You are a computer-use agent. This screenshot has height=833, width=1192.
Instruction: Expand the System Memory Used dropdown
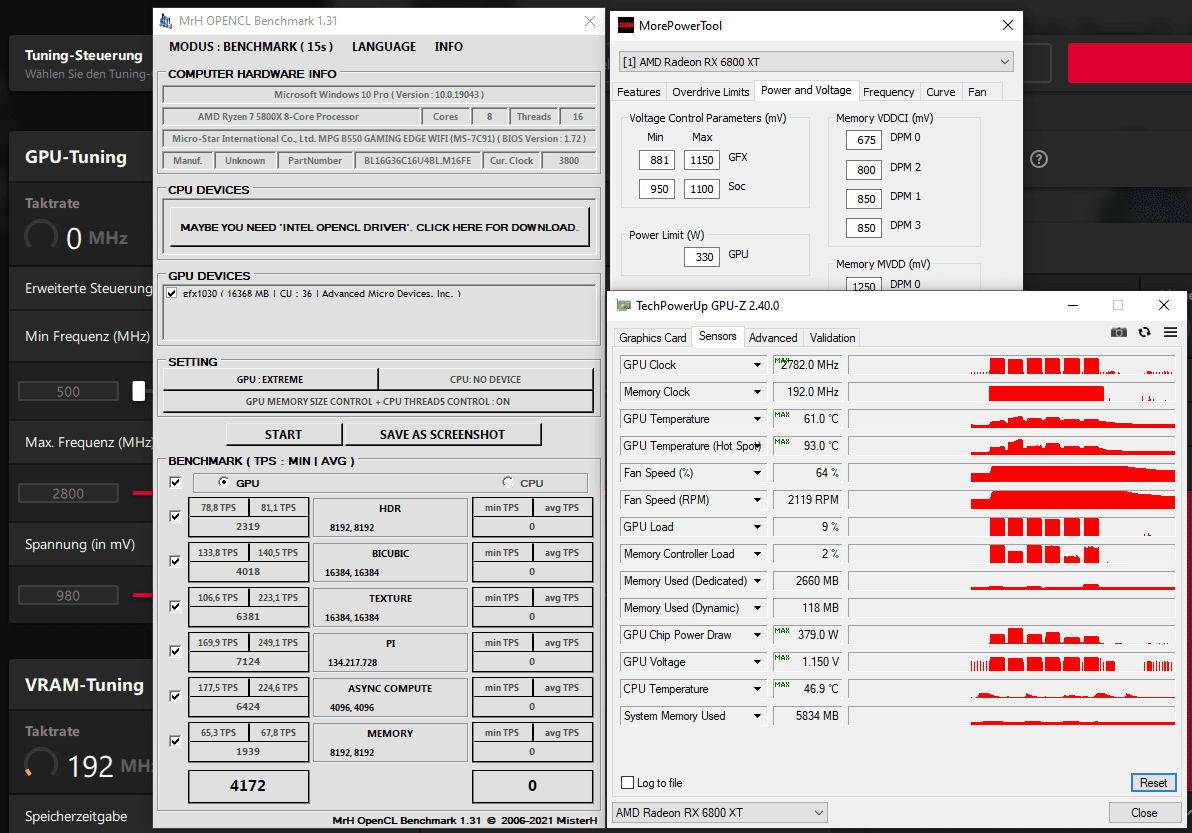pos(757,716)
